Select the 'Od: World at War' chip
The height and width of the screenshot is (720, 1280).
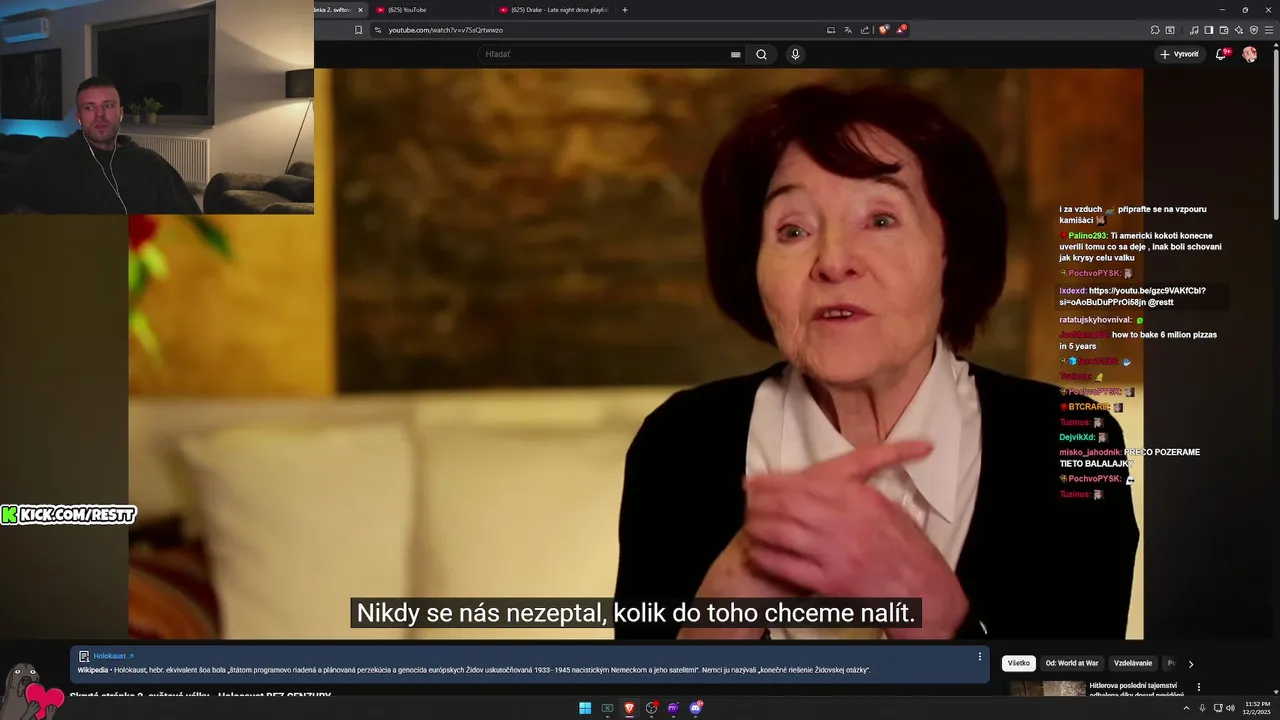pos(1072,663)
